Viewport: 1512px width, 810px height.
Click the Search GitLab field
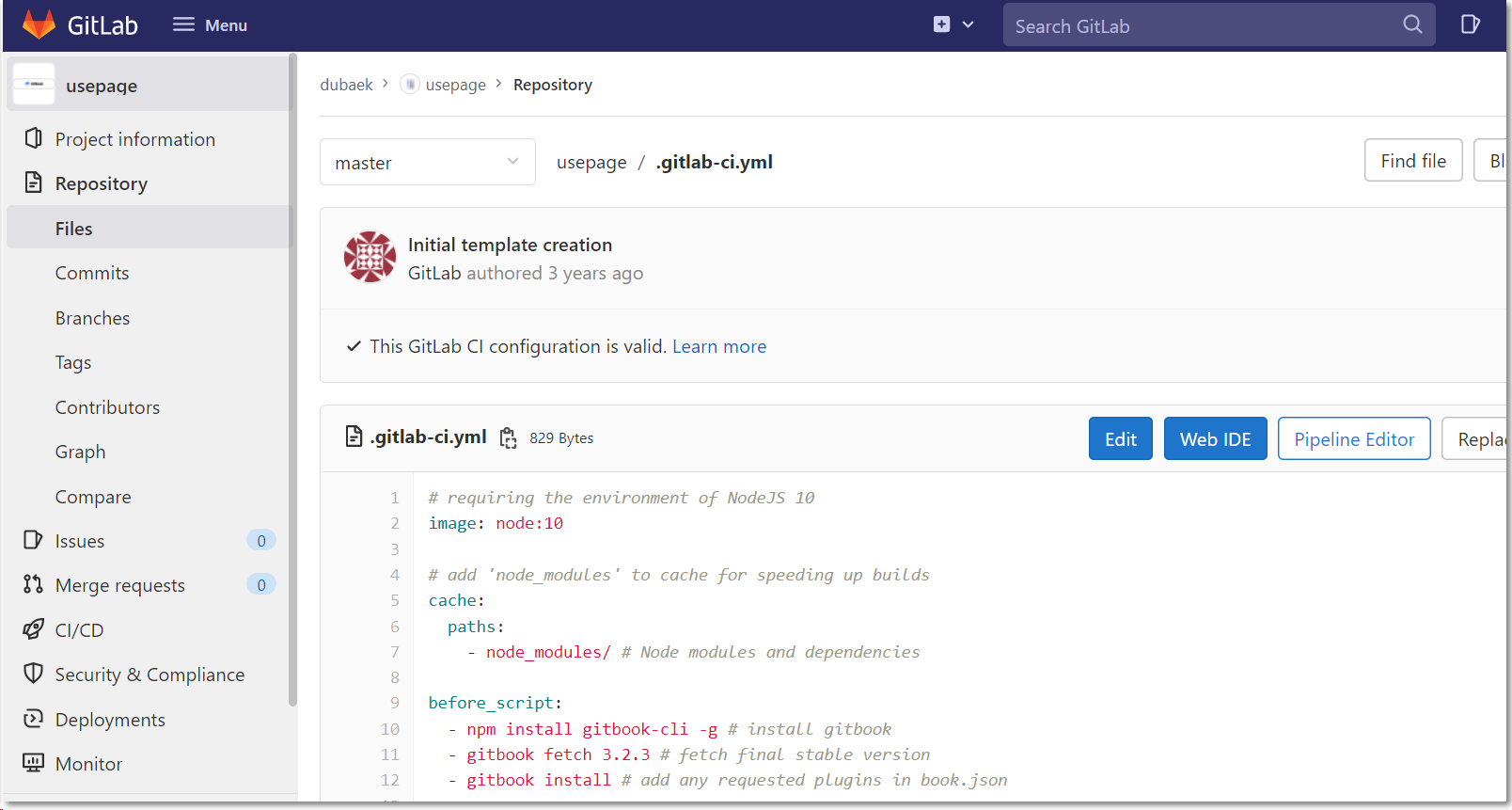(1219, 25)
